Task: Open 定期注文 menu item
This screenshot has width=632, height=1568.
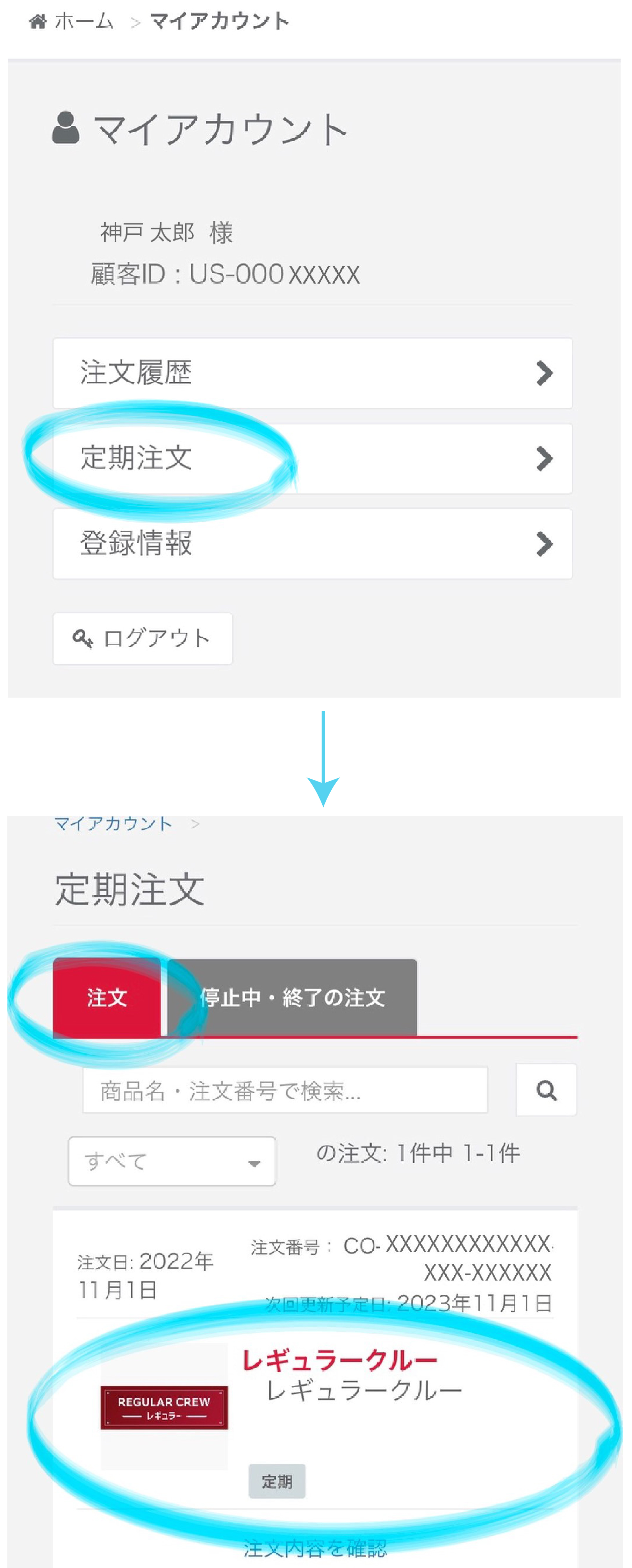Action: pyautogui.click(x=313, y=458)
